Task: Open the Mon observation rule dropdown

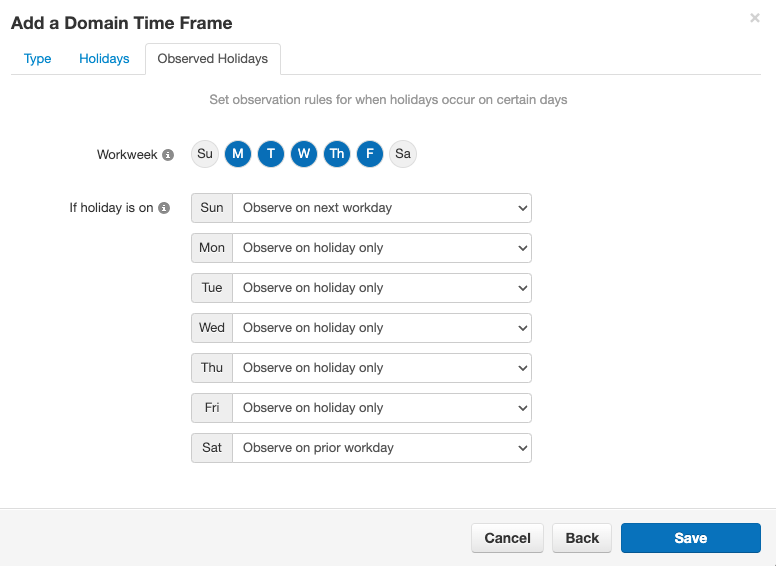Action: coord(382,248)
